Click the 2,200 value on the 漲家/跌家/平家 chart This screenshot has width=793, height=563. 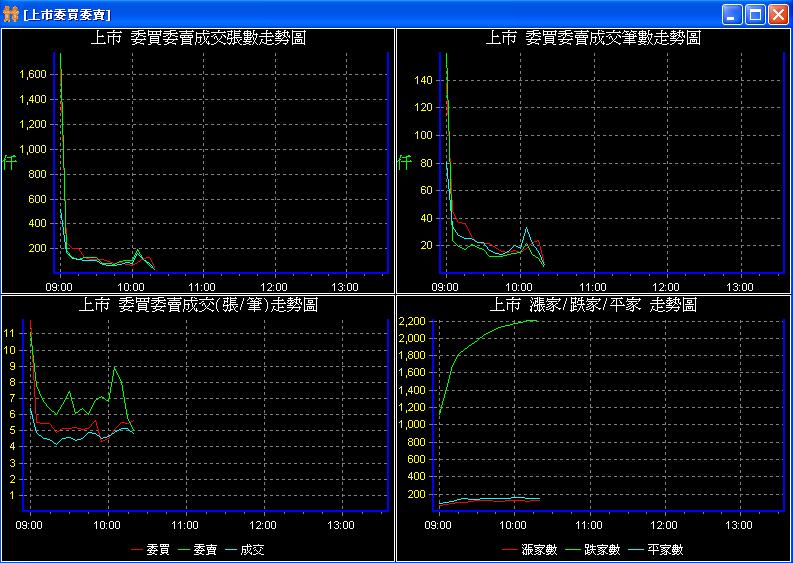tap(412, 321)
